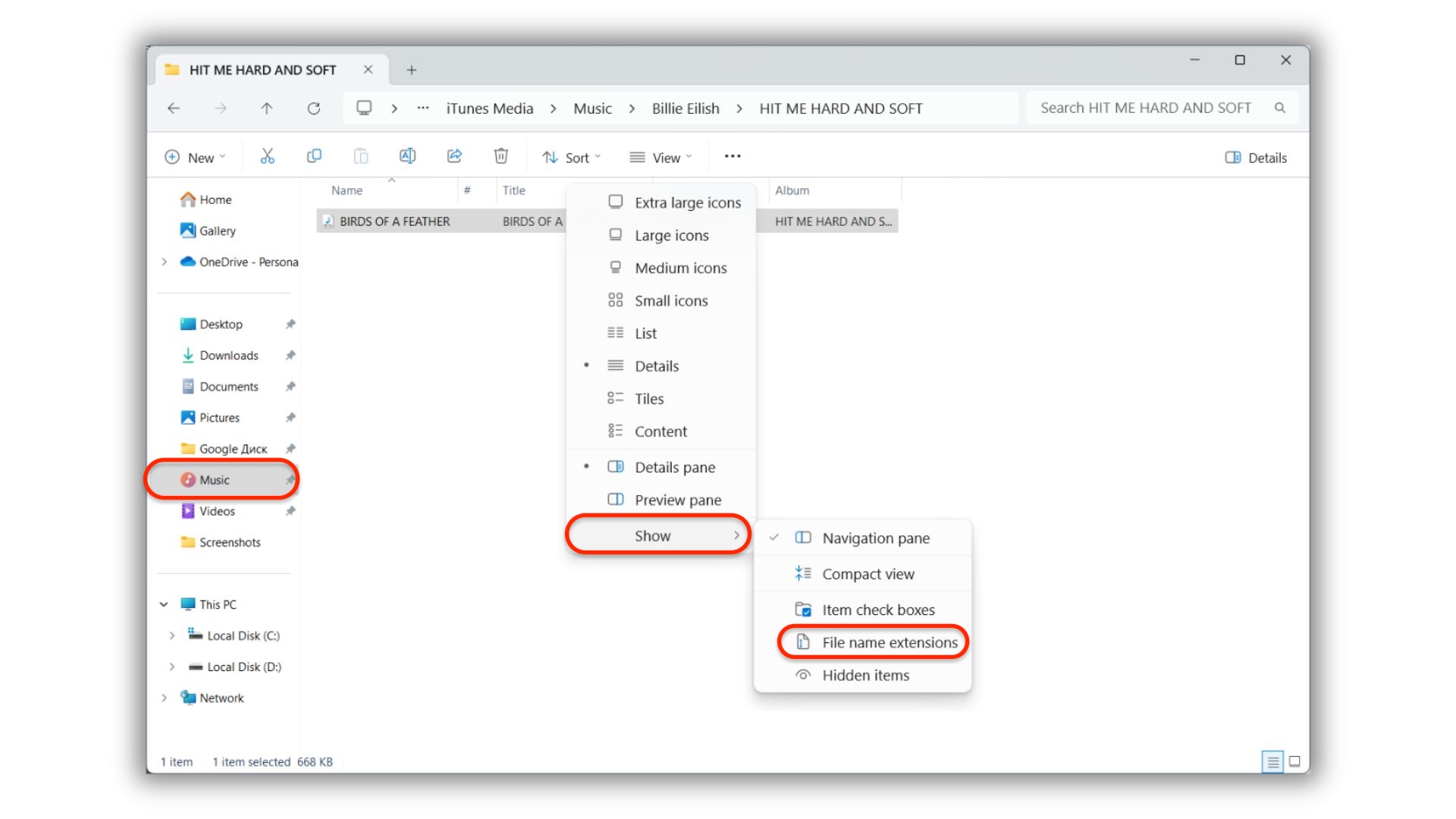1456x819 pixels.
Task: Sort by the Album column header
Action: click(792, 190)
